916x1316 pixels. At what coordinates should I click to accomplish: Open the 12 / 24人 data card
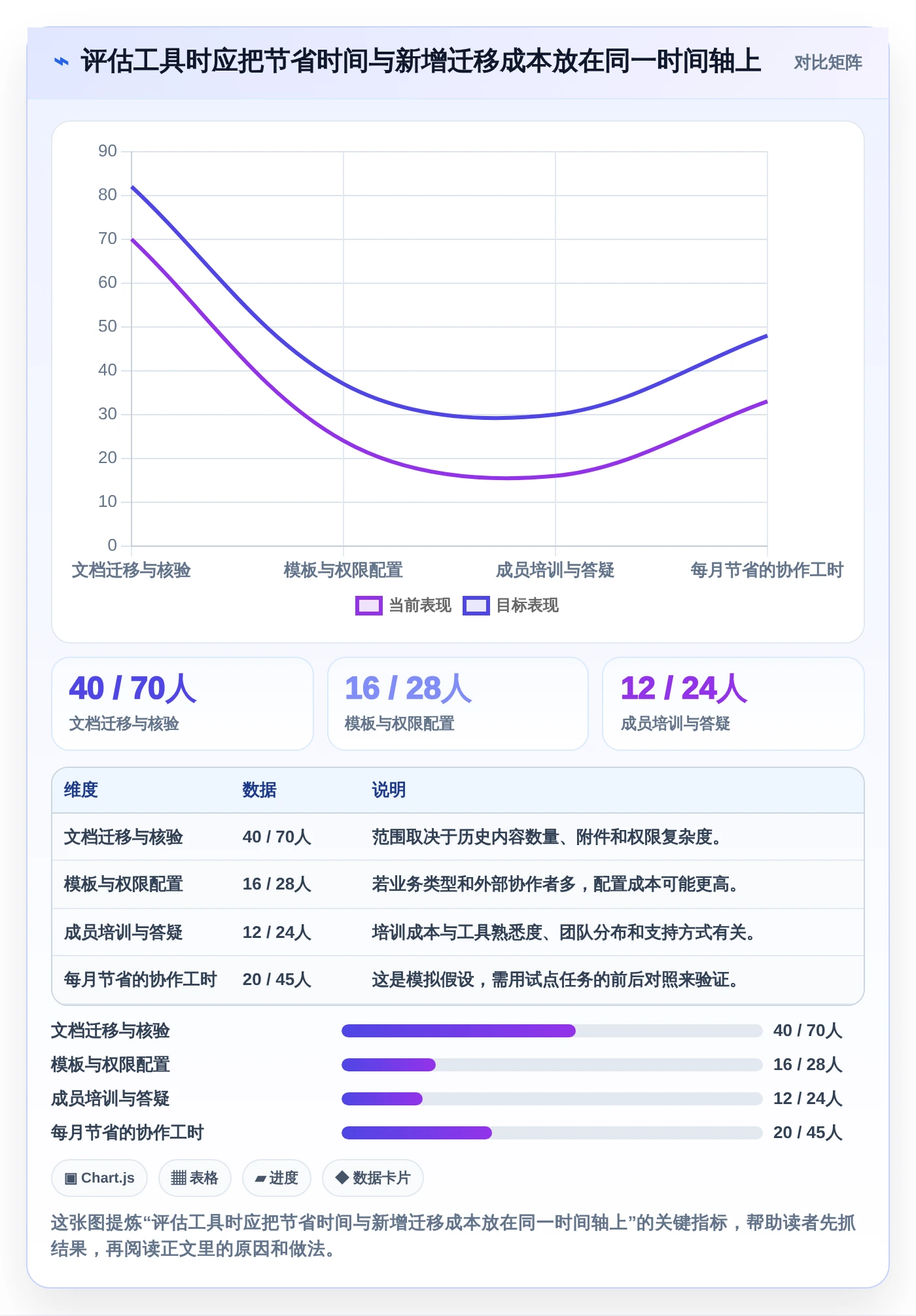point(733,704)
